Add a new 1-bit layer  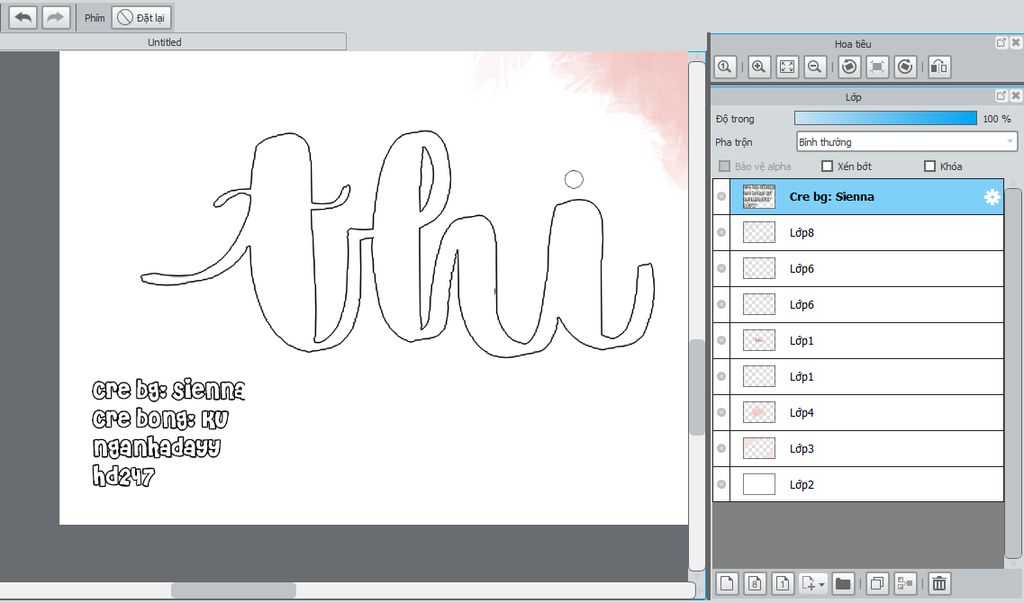tap(783, 583)
